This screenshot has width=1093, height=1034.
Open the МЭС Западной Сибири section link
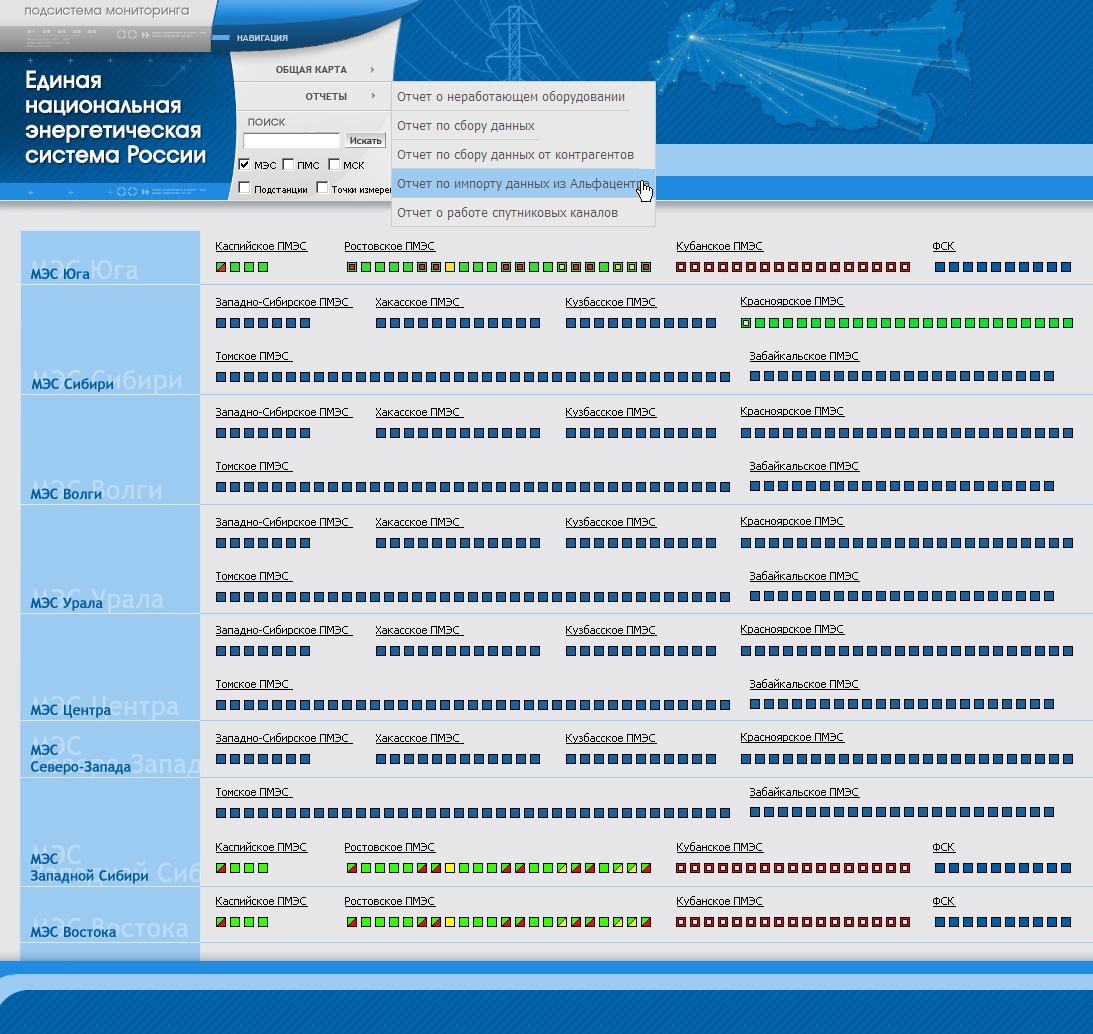(x=89, y=867)
